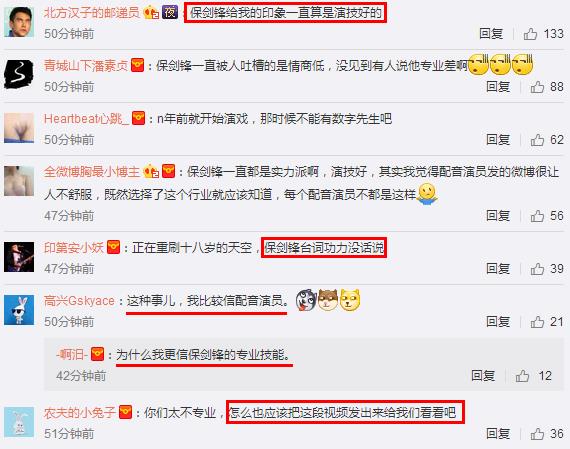Image resolution: width=570 pixels, height=449 pixels.
Task: Like the comment with 133 likes
Action: pyautogui.click(x=530, y=34)
